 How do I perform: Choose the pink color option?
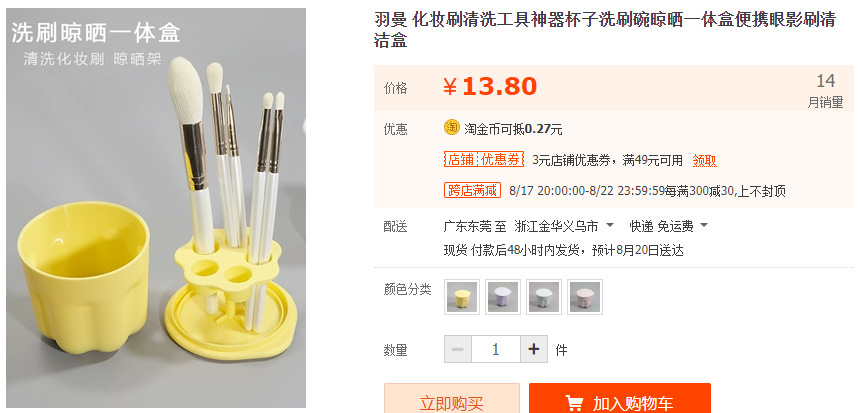click(x=585, y=297)
